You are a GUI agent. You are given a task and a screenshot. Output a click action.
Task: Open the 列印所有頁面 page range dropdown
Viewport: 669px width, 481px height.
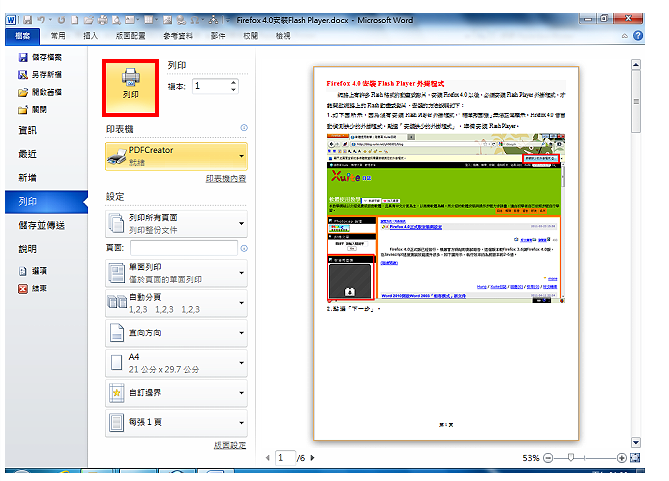pos(176,224)
